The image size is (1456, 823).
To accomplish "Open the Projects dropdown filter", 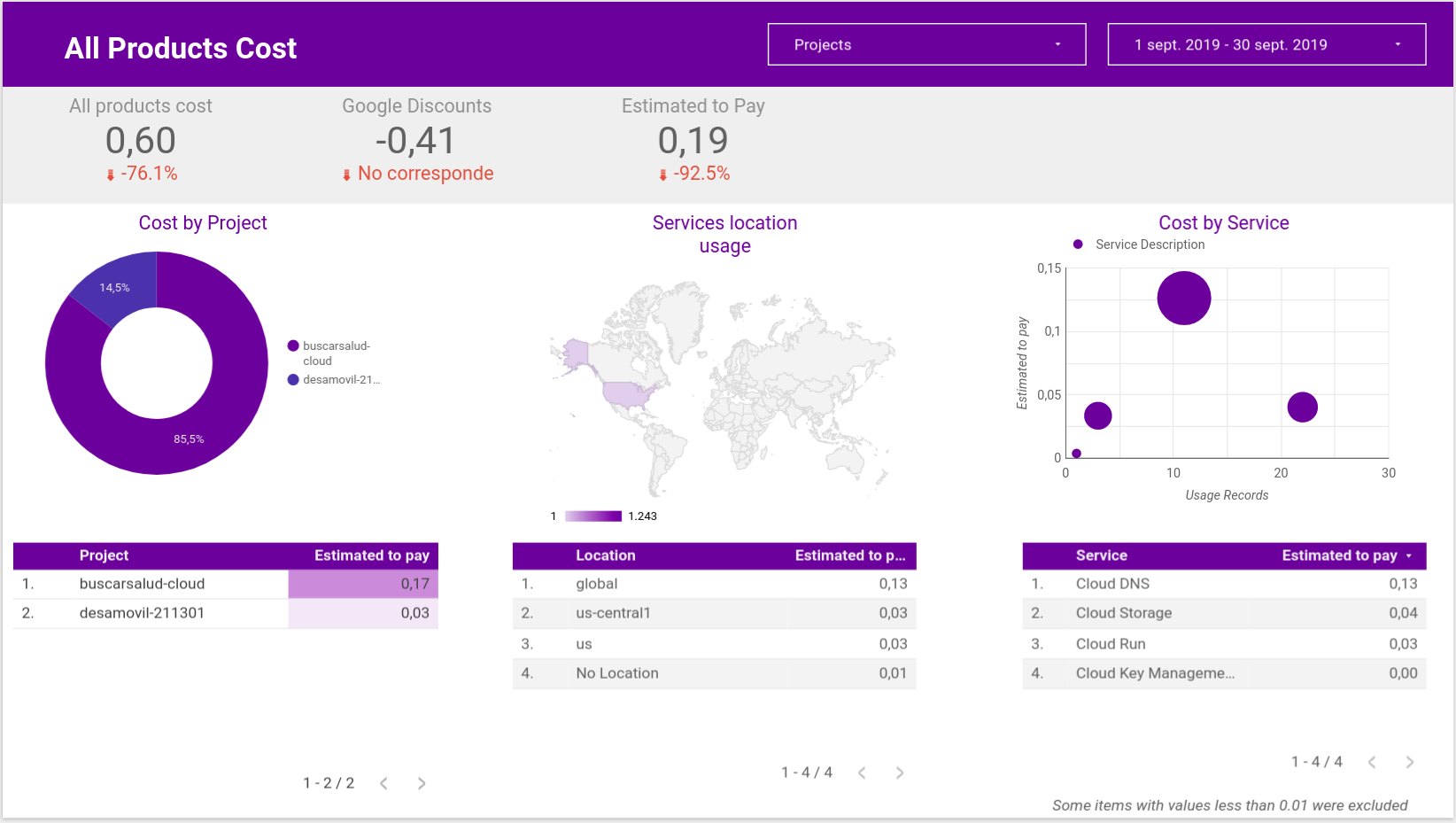I will pos(926,44).
